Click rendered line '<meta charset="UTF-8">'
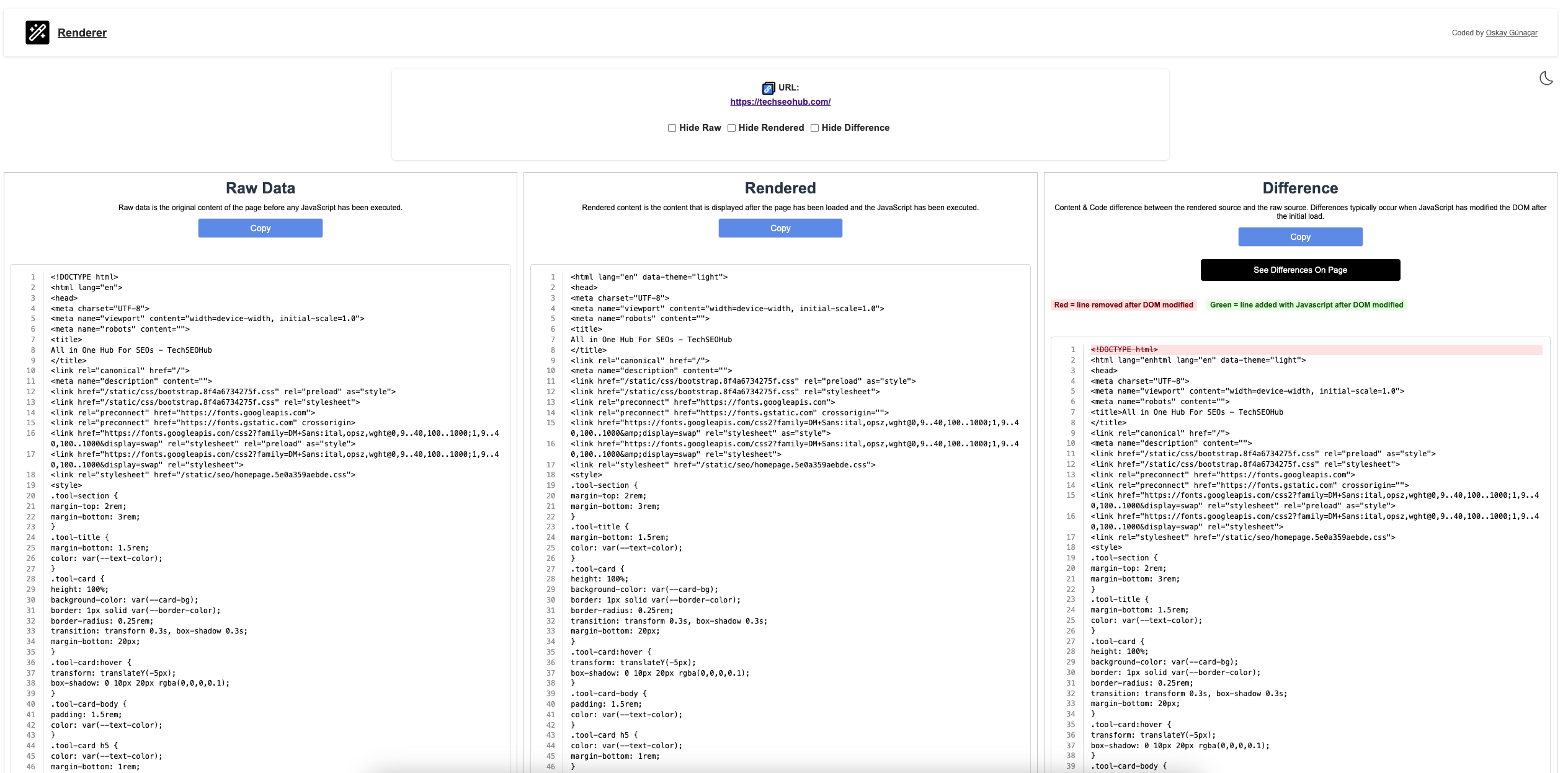The width and height of the screenshot is (1568, 773). [x=620, y=298]
